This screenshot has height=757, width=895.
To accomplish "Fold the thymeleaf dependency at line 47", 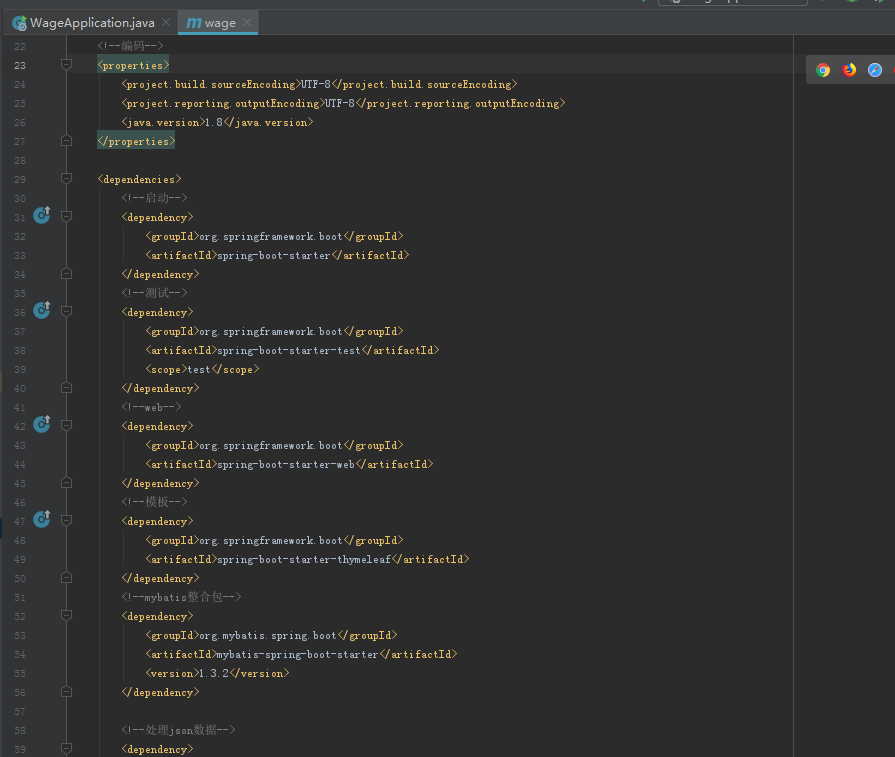I will (66, 520).
